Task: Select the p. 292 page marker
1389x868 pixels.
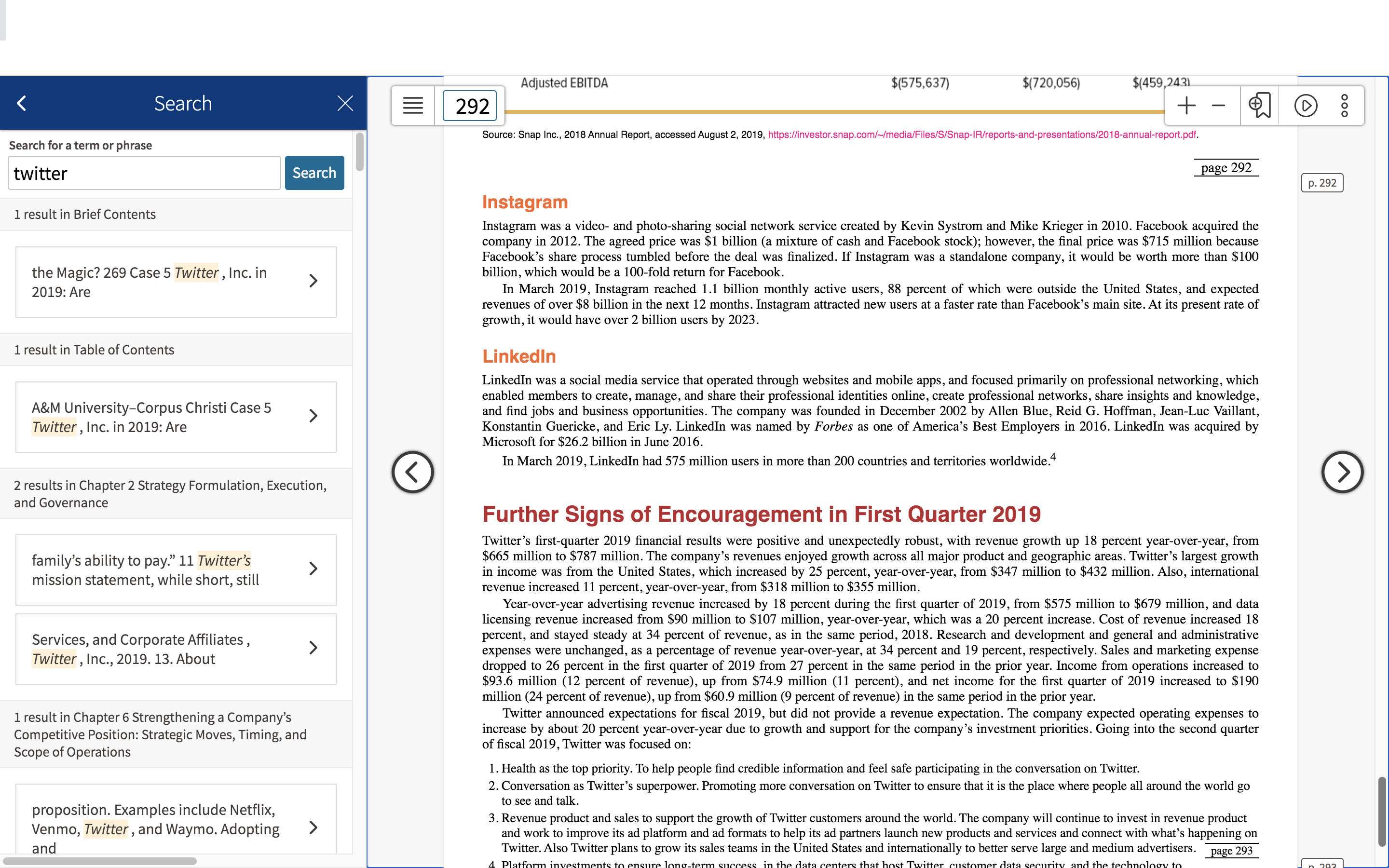Action: click(x=1322, y=183)
